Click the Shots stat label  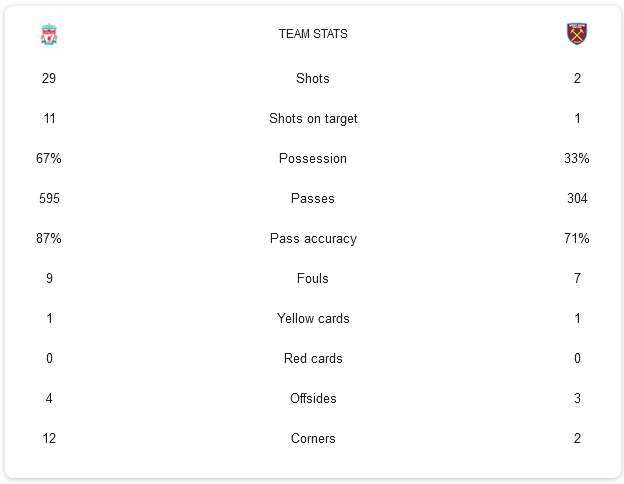313,78
